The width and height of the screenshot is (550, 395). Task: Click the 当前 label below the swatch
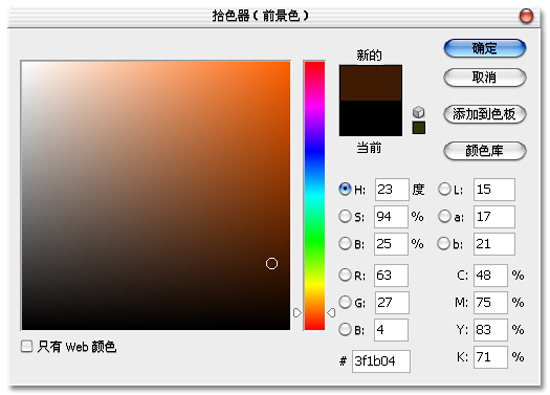pos(369,148)
